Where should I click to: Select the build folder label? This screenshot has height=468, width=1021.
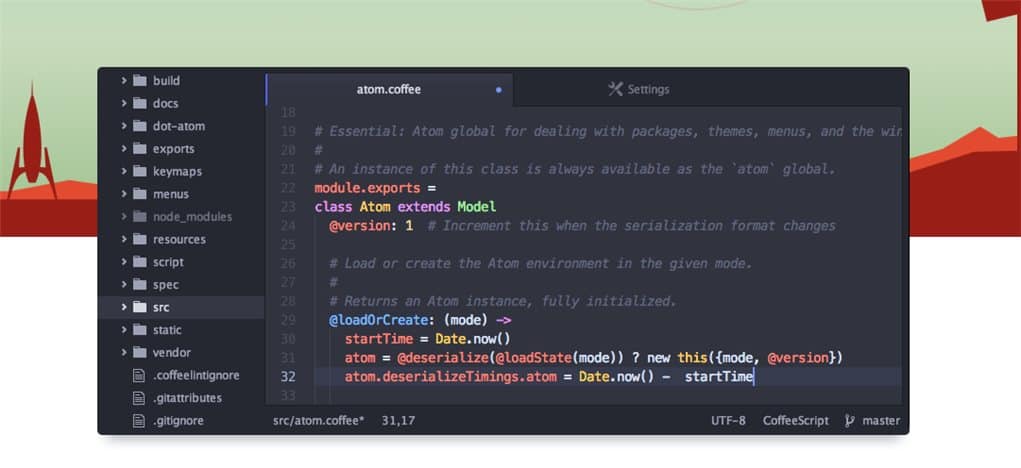click(167, 81)
